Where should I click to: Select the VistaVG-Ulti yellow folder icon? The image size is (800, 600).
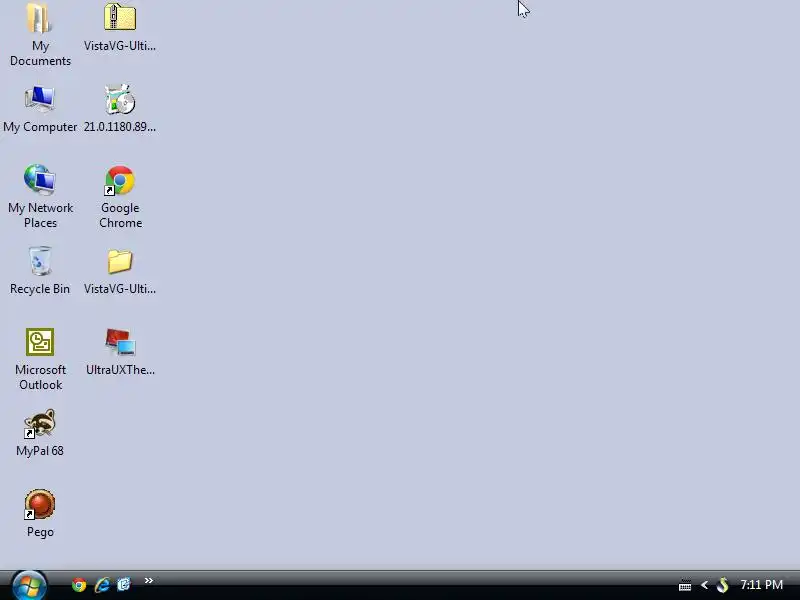point(120,271)
